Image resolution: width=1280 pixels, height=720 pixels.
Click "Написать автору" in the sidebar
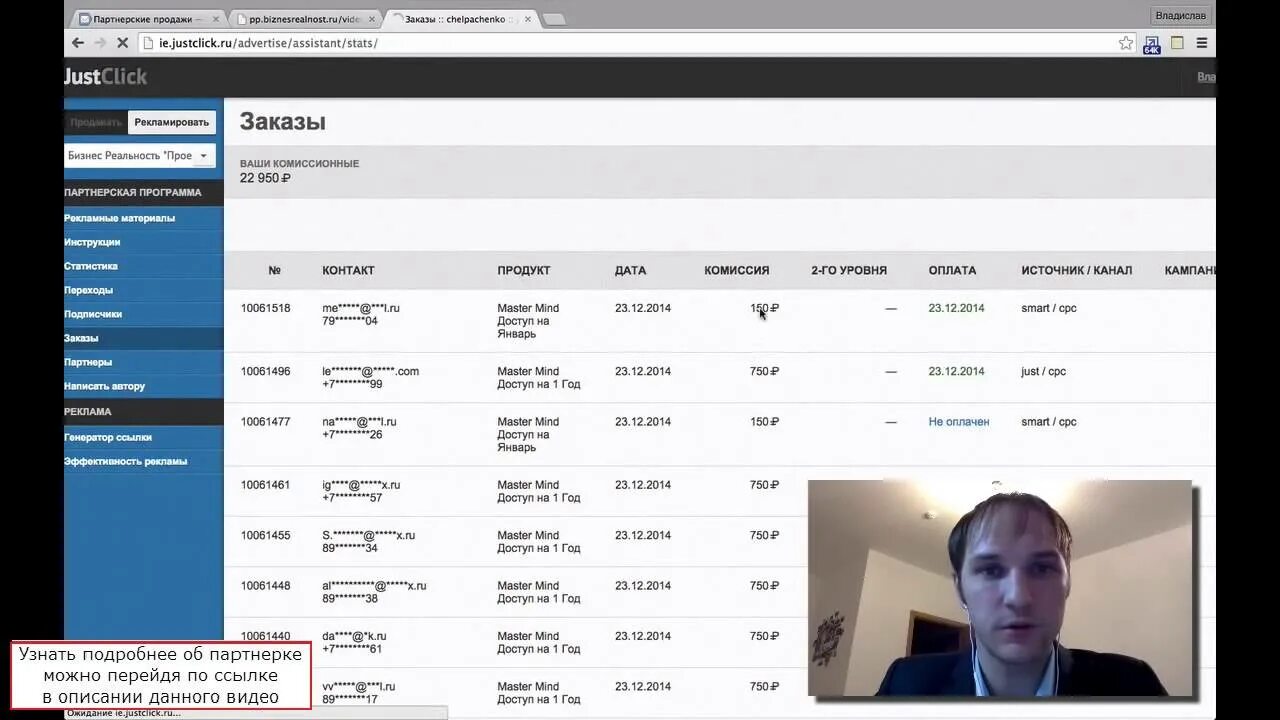click(104, 386)
